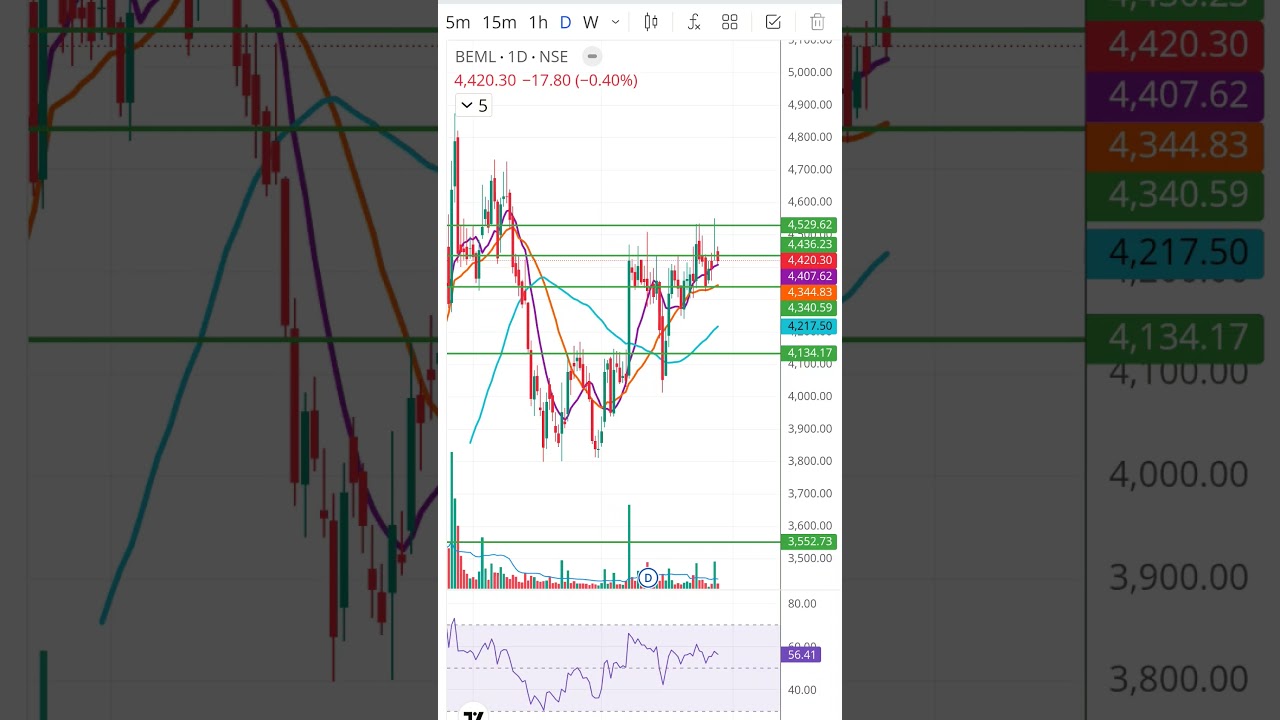Click the cyan 4,217.50 moving average label
This screenshot has width=1280, height=720.
tap(810, 327)
